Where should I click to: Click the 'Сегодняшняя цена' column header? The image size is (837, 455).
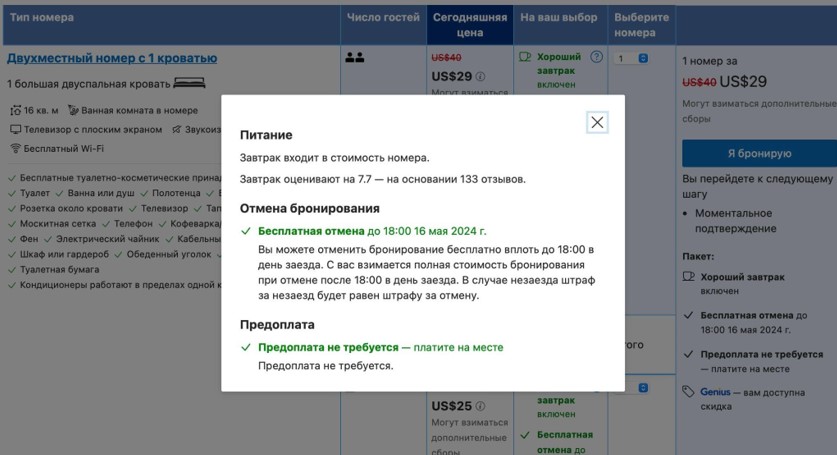click(x=470, y=25)
